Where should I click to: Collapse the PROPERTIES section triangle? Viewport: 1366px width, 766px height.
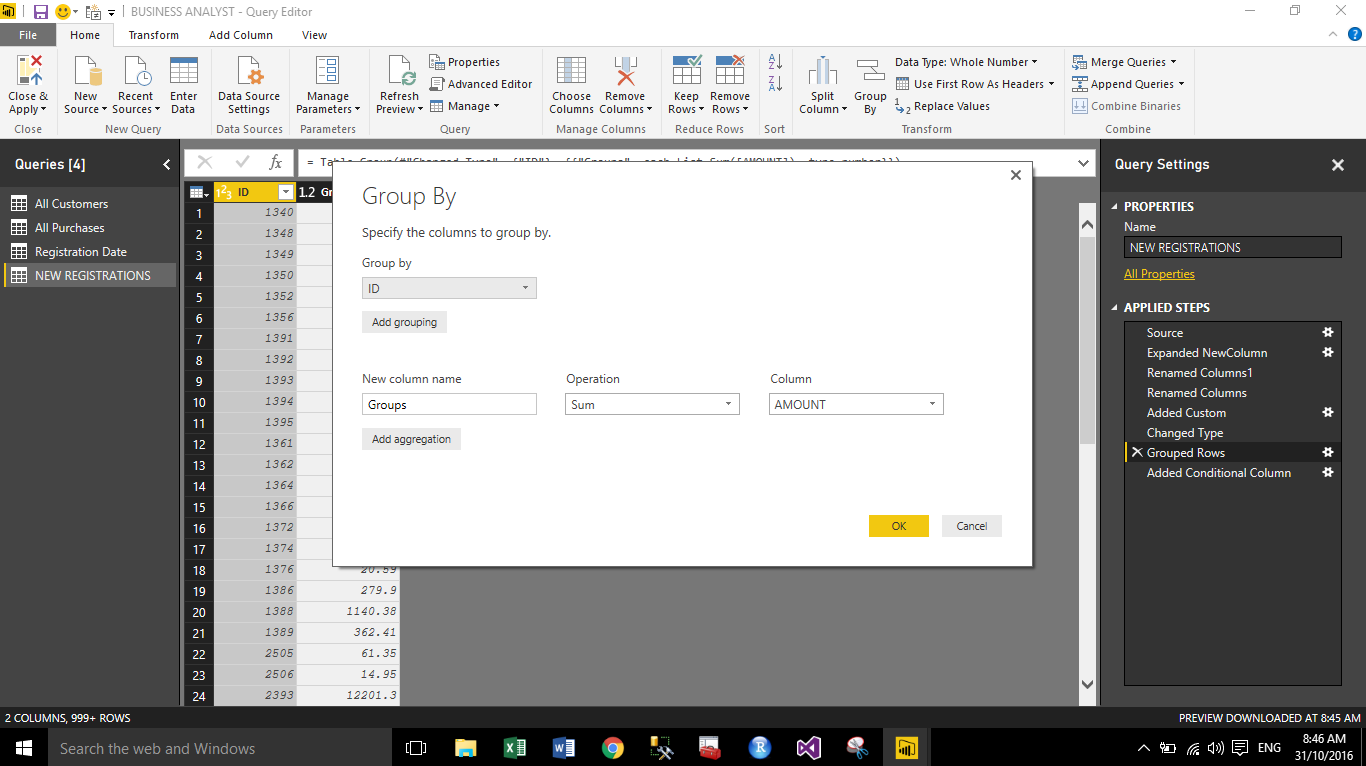tap(1115, 207)
